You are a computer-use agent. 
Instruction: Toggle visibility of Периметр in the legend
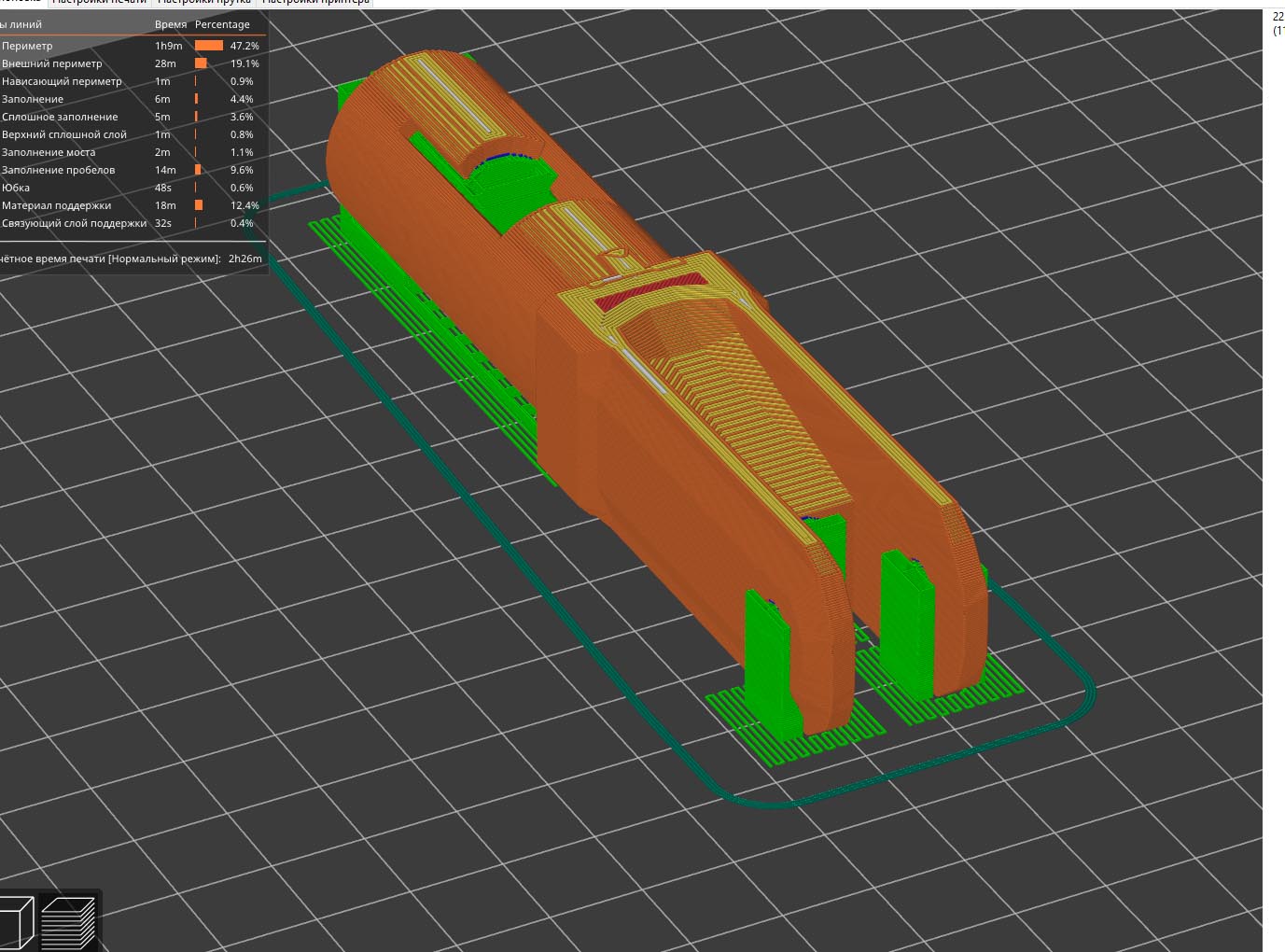(x=133, y=46)
